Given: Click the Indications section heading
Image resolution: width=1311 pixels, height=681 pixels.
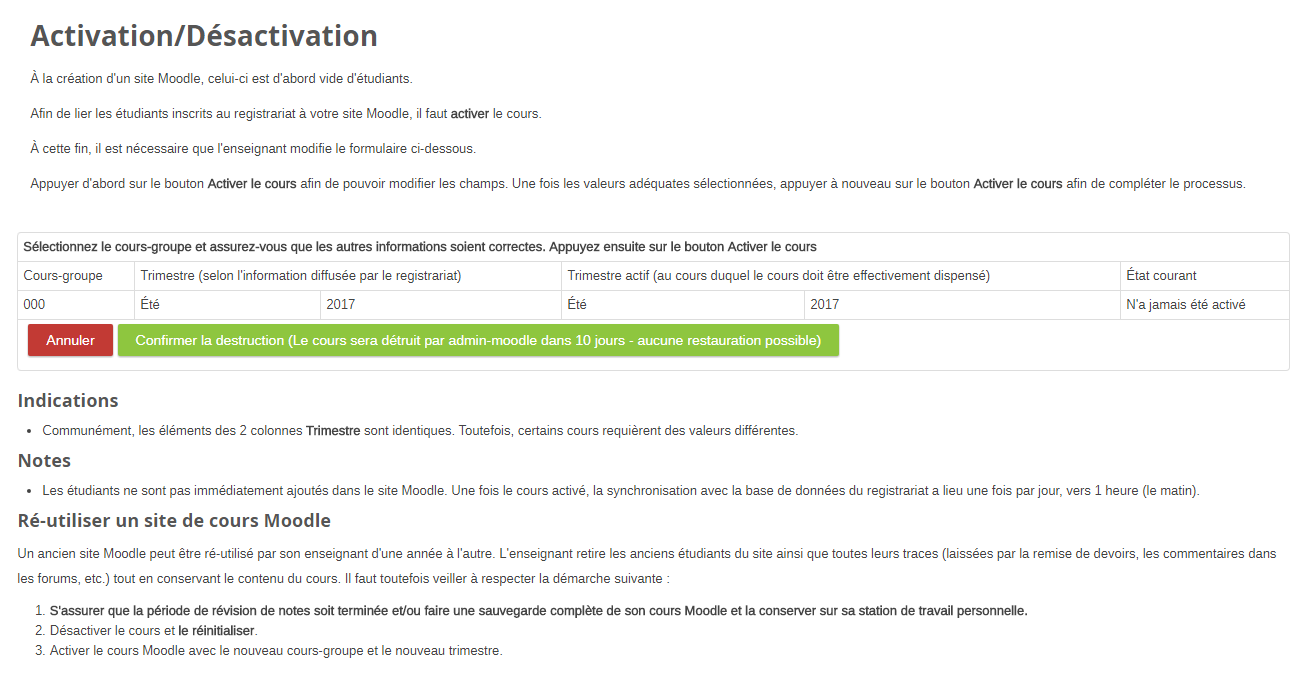Looking at the screenshot, I should [68, 401].
